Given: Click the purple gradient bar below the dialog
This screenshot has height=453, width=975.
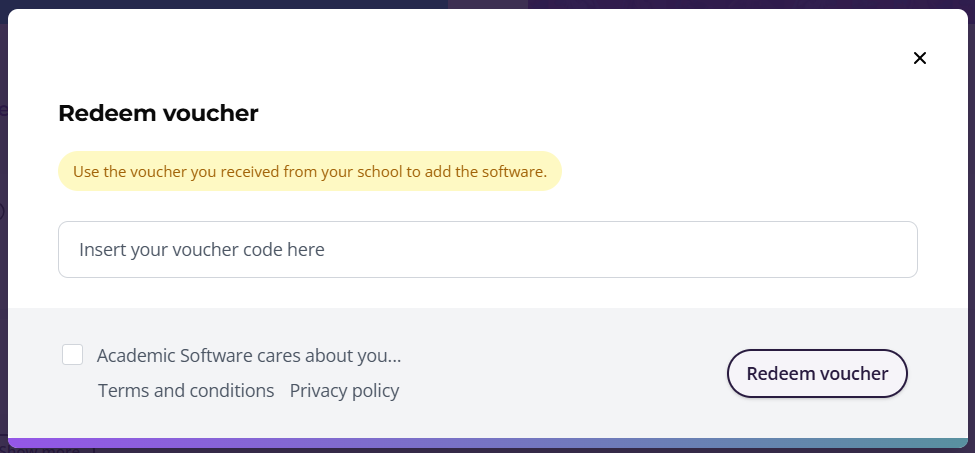Looking at the screenshot, I should pyautogui.click(x=487, y=442).
